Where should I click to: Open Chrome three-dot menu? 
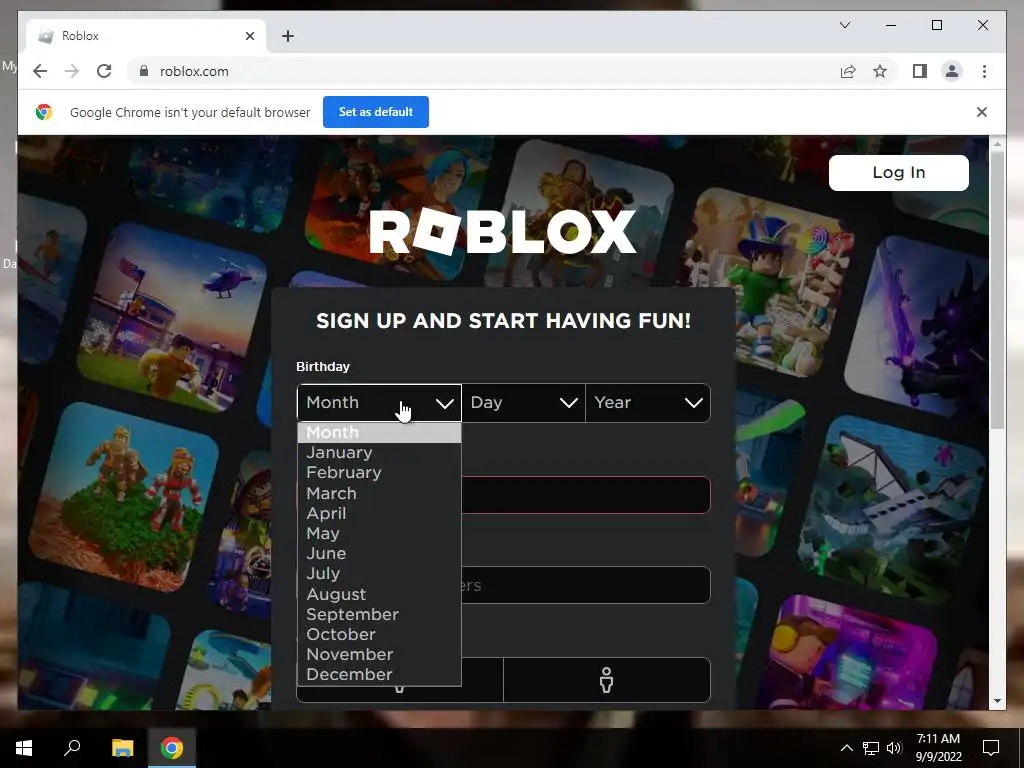984,71
